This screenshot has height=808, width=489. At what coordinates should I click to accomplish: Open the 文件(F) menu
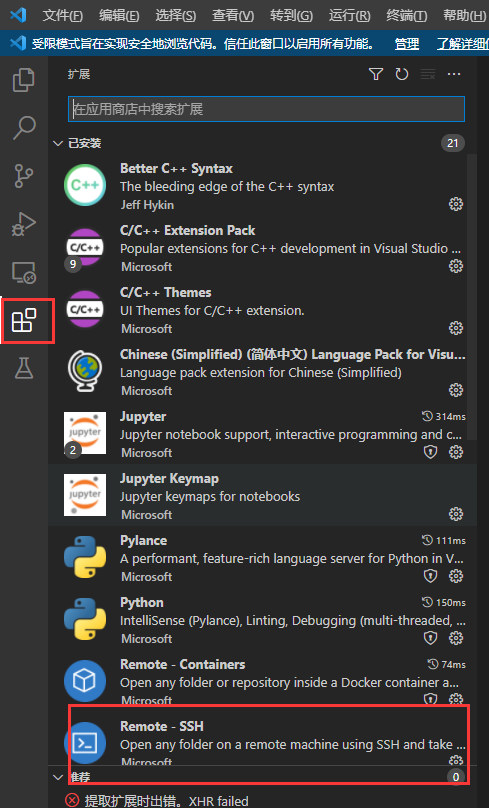tap(62, 15)
